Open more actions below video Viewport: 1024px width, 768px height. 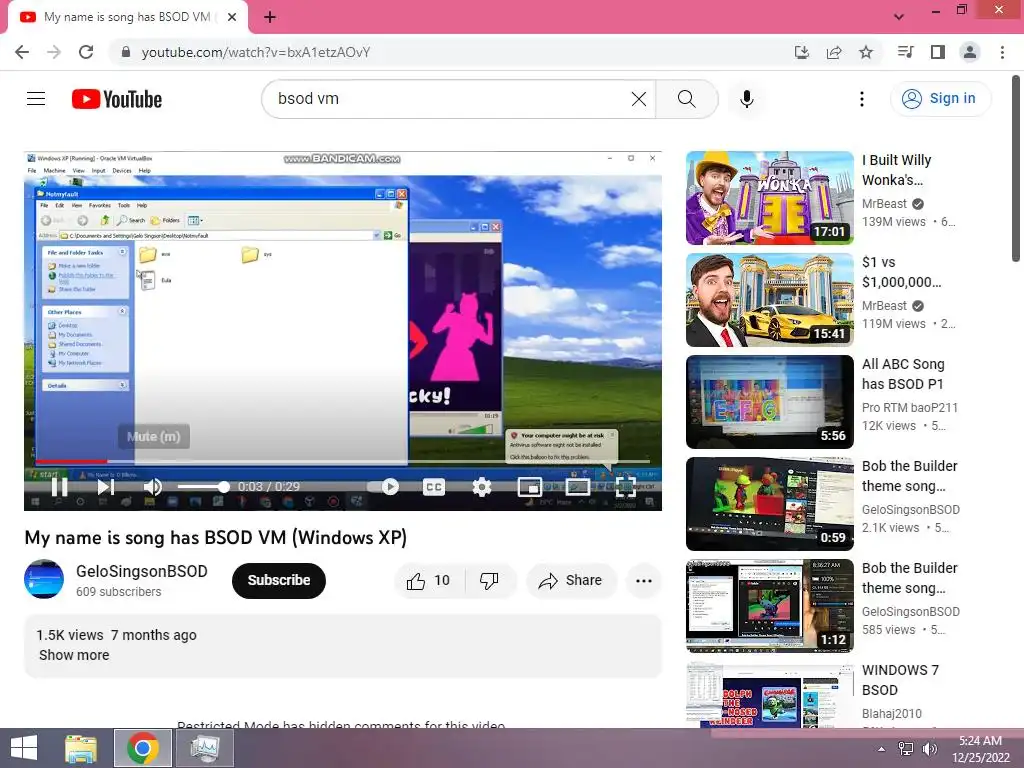(643, 581)
